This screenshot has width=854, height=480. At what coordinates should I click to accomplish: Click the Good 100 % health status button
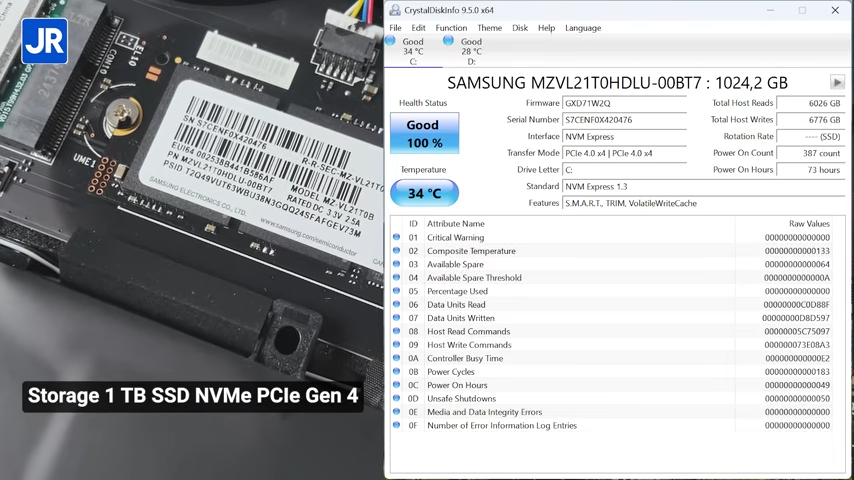point(424,133)
